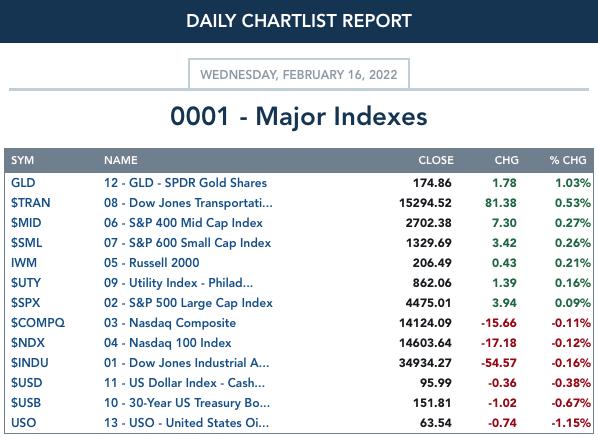
Task: Sort table by the CLOSE column header
Action: [436, 160]
